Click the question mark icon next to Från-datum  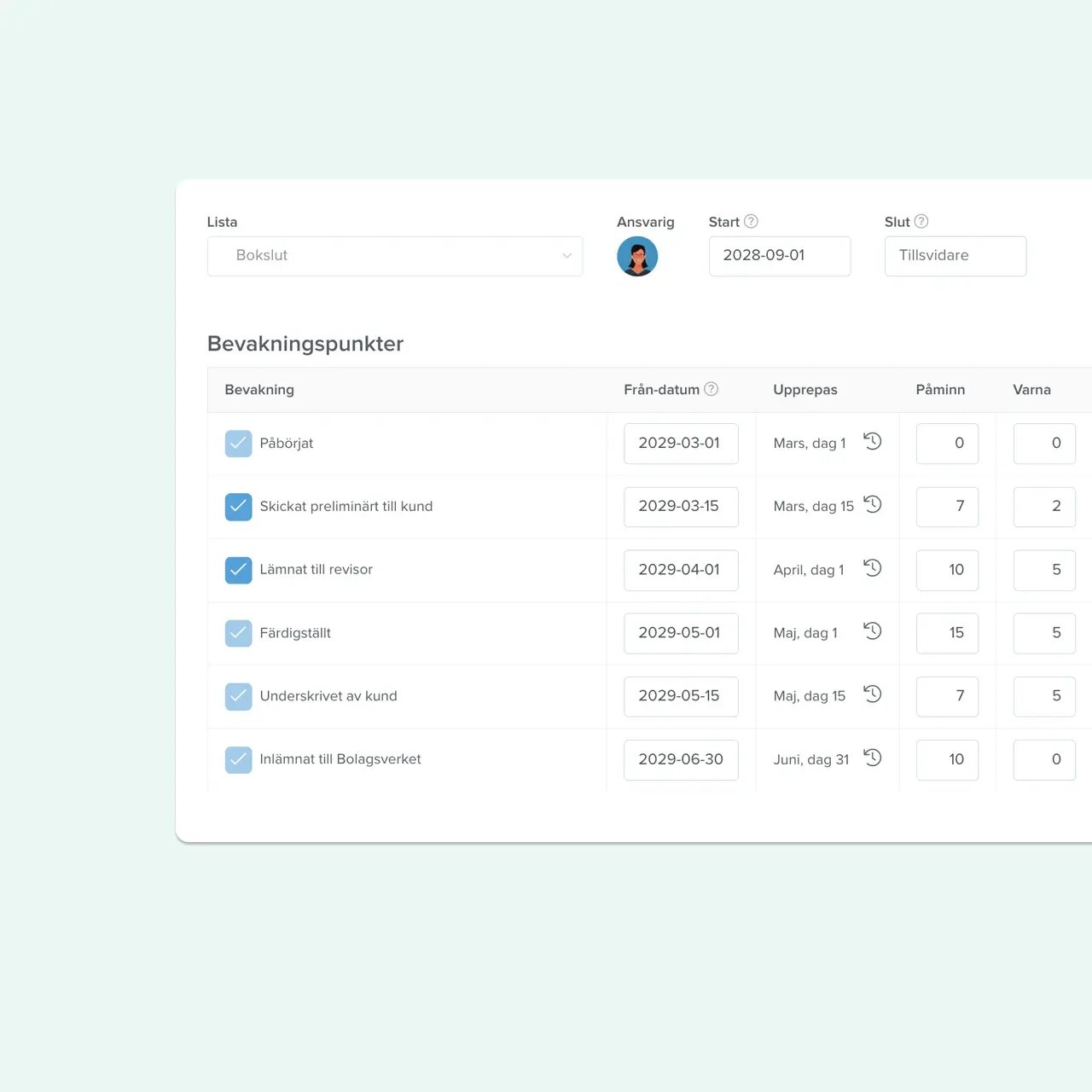point(711,389)
